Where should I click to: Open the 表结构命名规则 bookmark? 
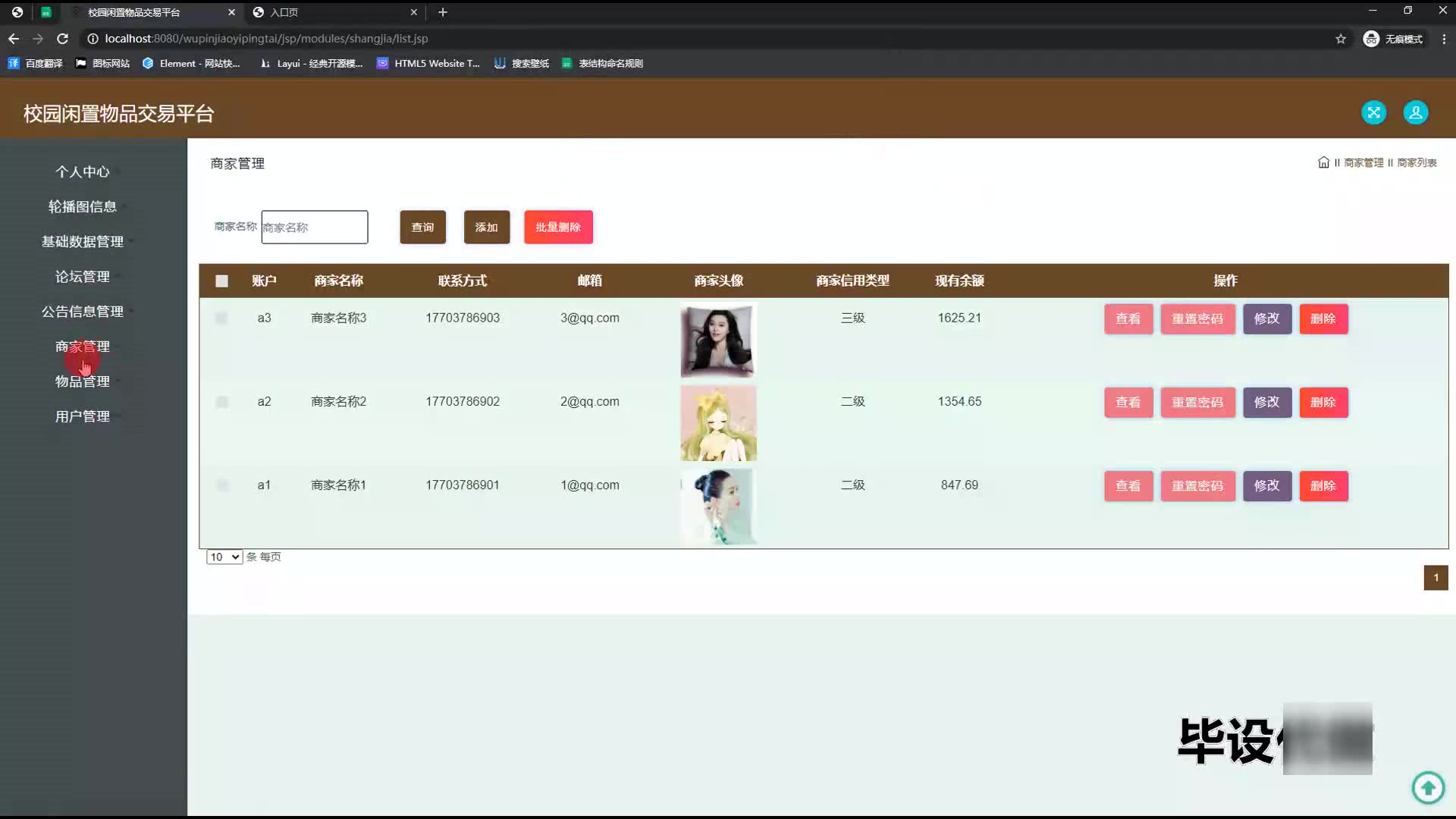[603, 64]
